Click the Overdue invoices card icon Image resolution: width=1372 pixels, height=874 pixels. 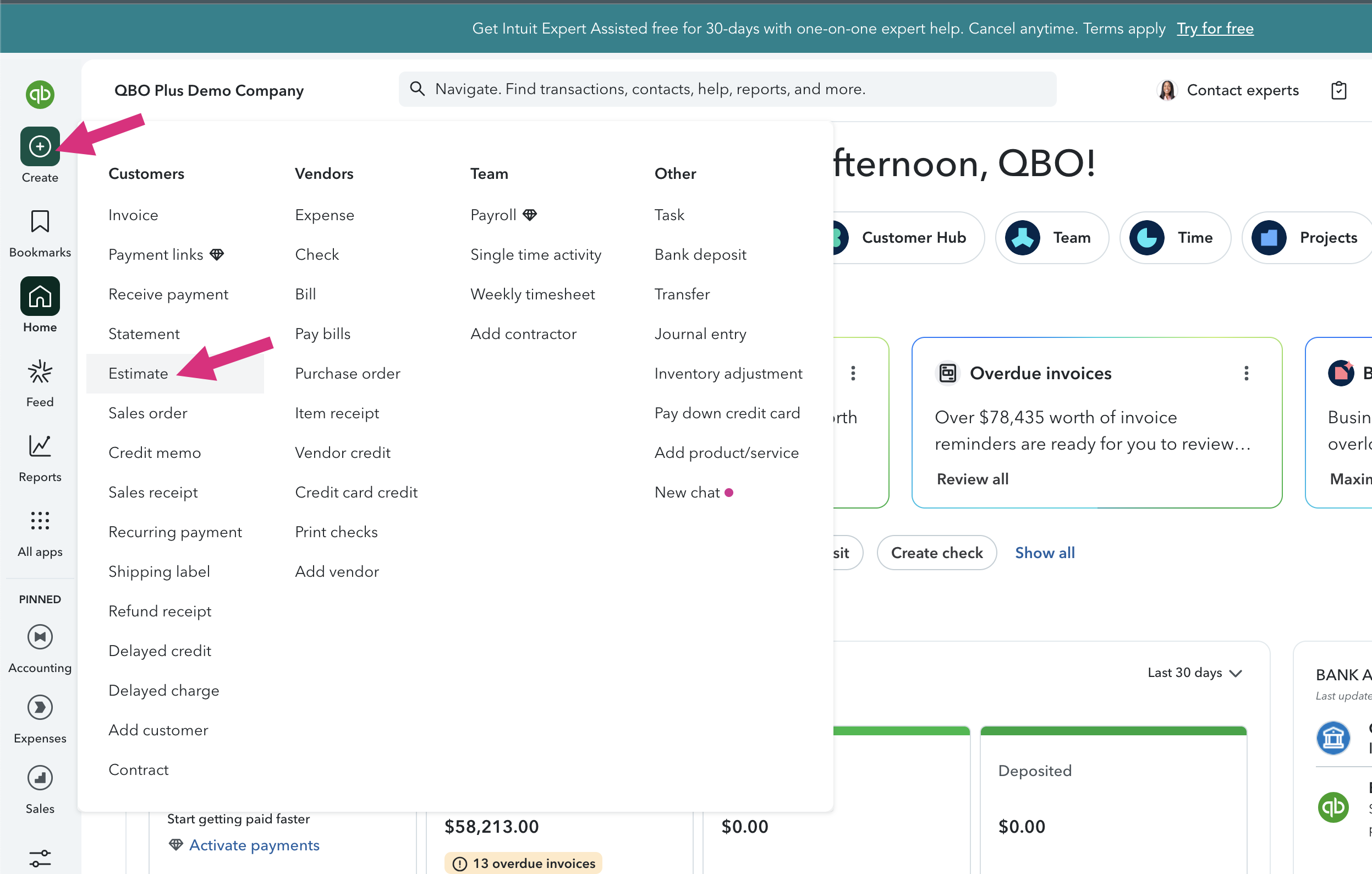(947, 373)
